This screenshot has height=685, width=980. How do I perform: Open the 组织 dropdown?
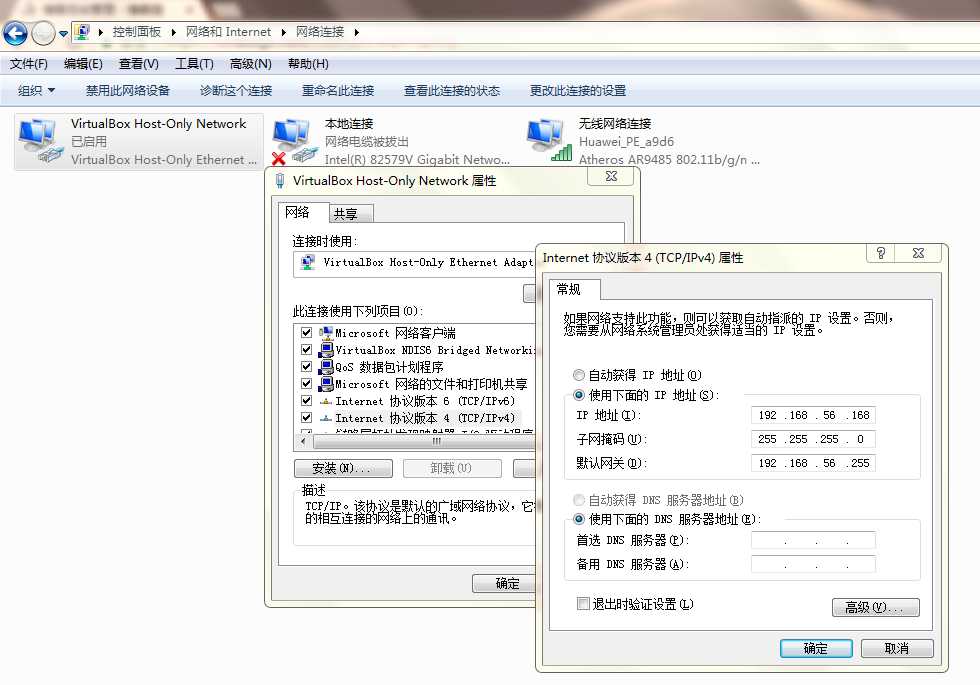(36, 91)
